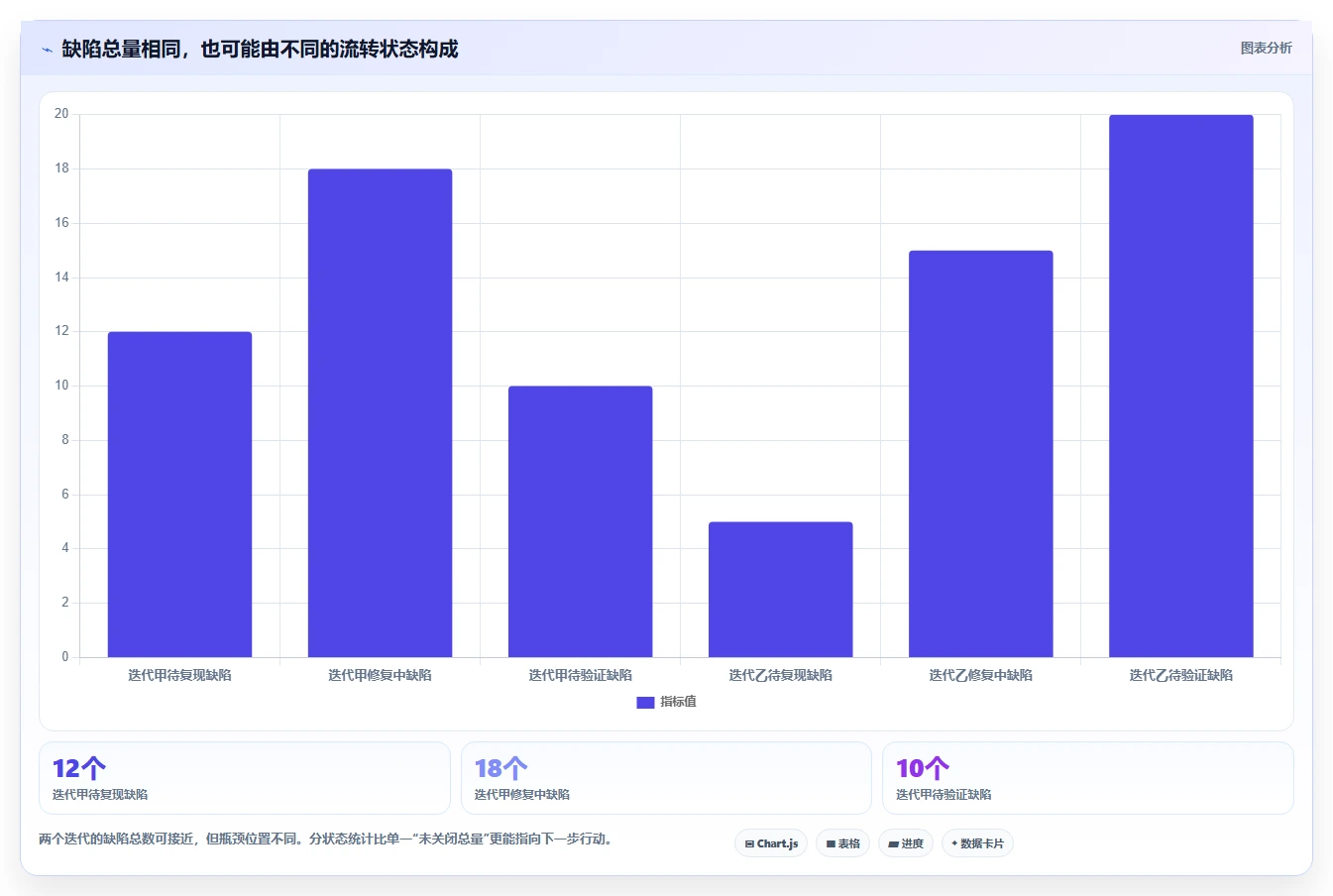Click the 迭代乙待复现缺陷 x-axis label

[x=780, y=675]
